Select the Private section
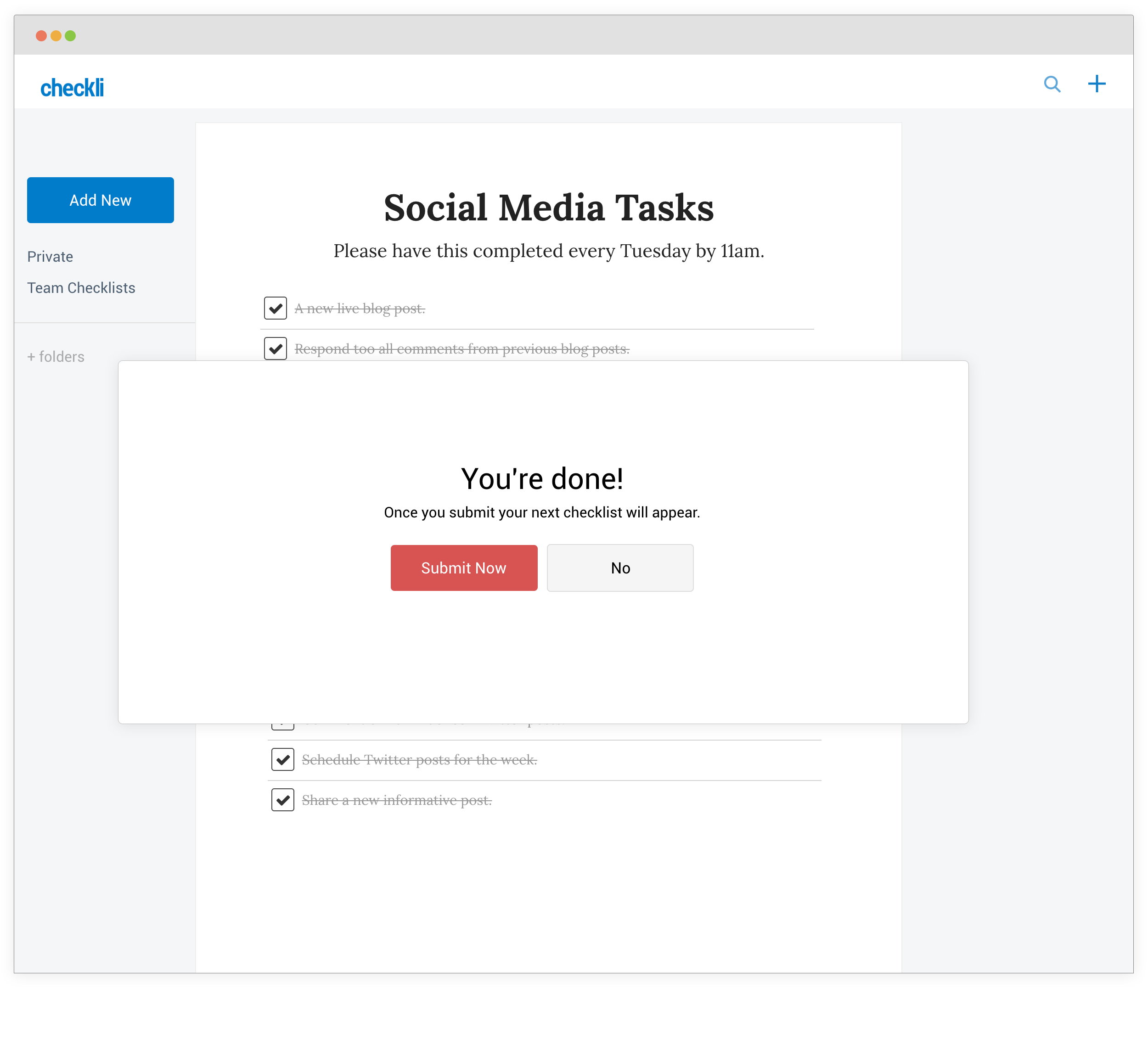The image size is (1148, 1056). 50,256
